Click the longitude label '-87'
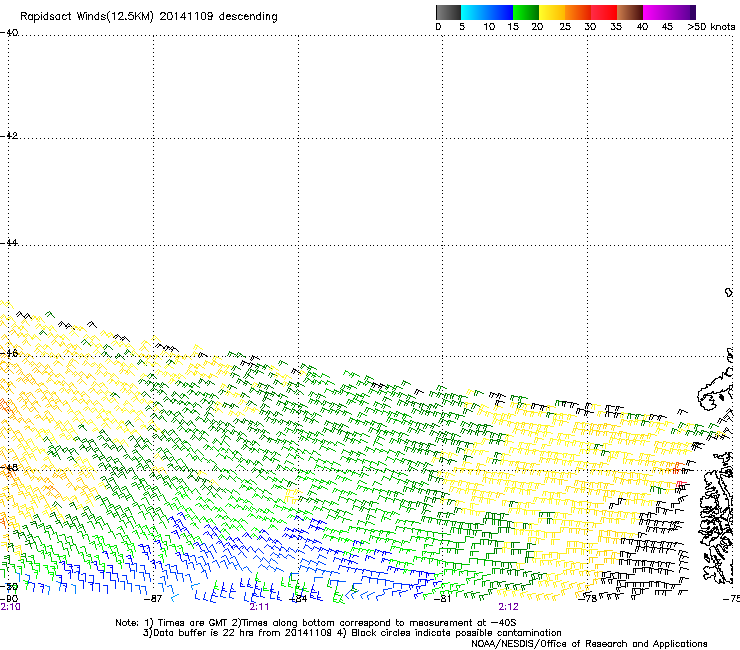 [x=153, y=599]
